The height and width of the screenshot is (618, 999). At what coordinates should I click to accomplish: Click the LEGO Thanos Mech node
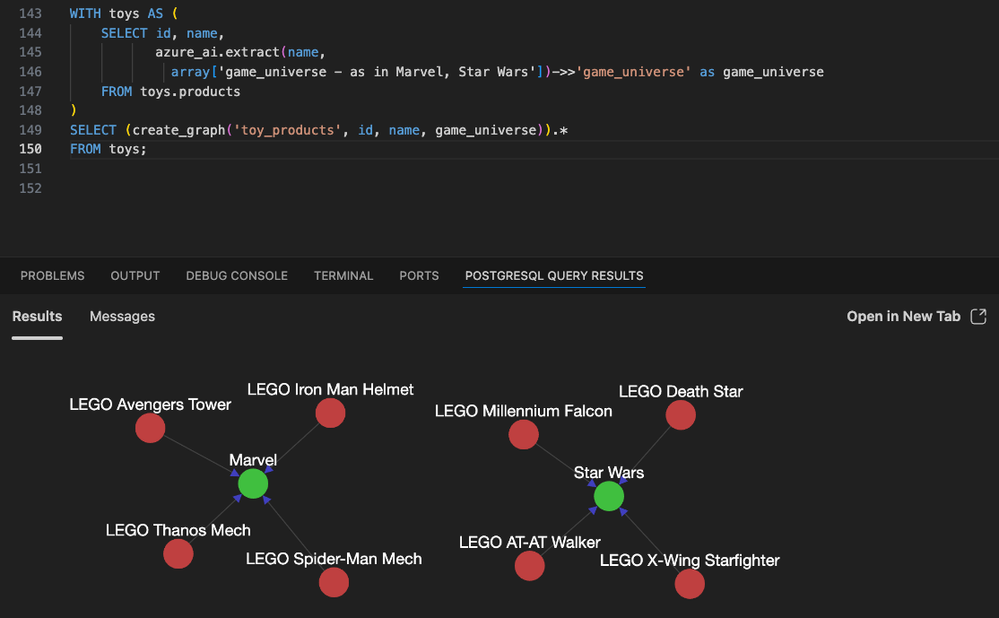pyautogui.click(x=178, y=554)
